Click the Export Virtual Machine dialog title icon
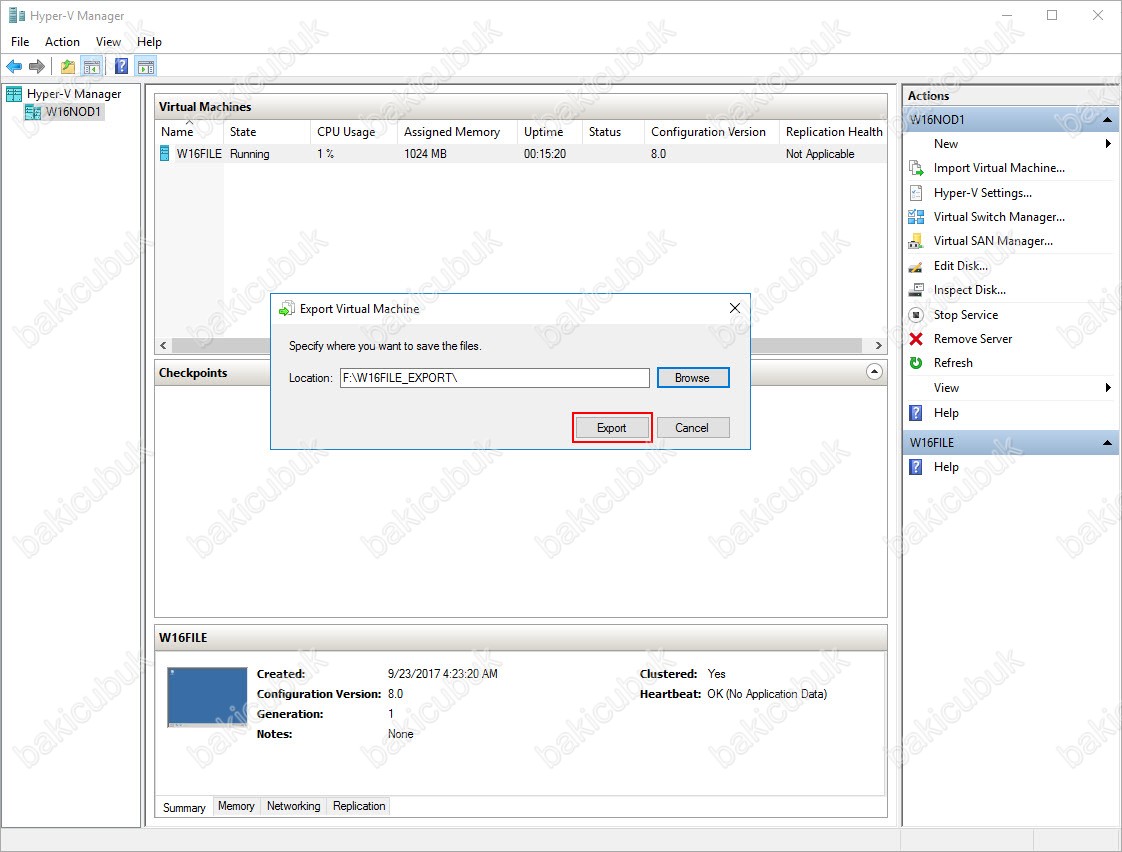This screenshot has height=852, width=1122. (286, 309)
